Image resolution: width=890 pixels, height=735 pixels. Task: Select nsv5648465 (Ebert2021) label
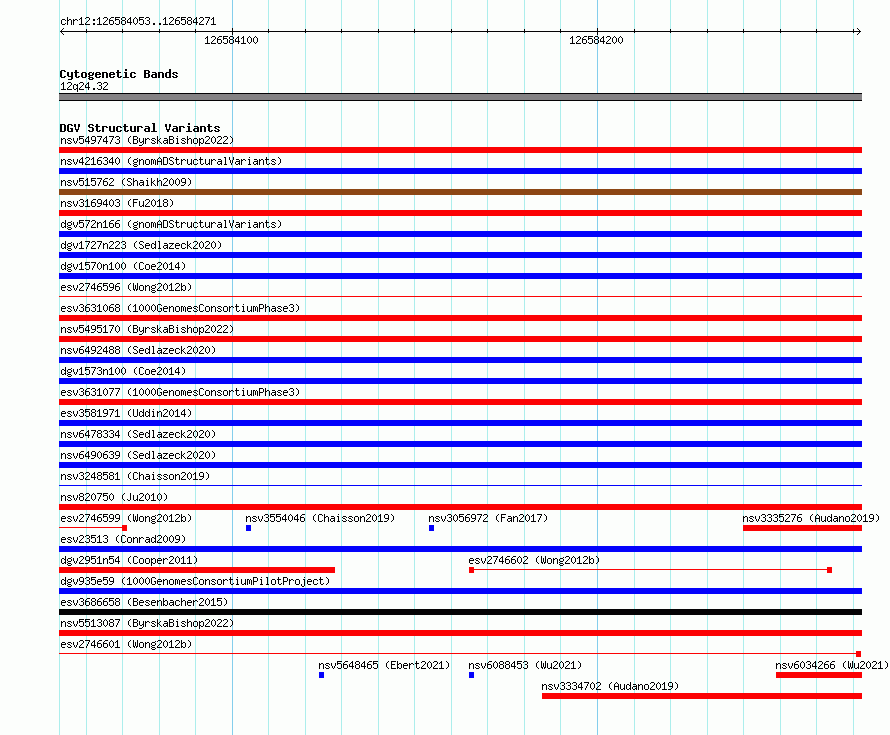coord(384,665)
